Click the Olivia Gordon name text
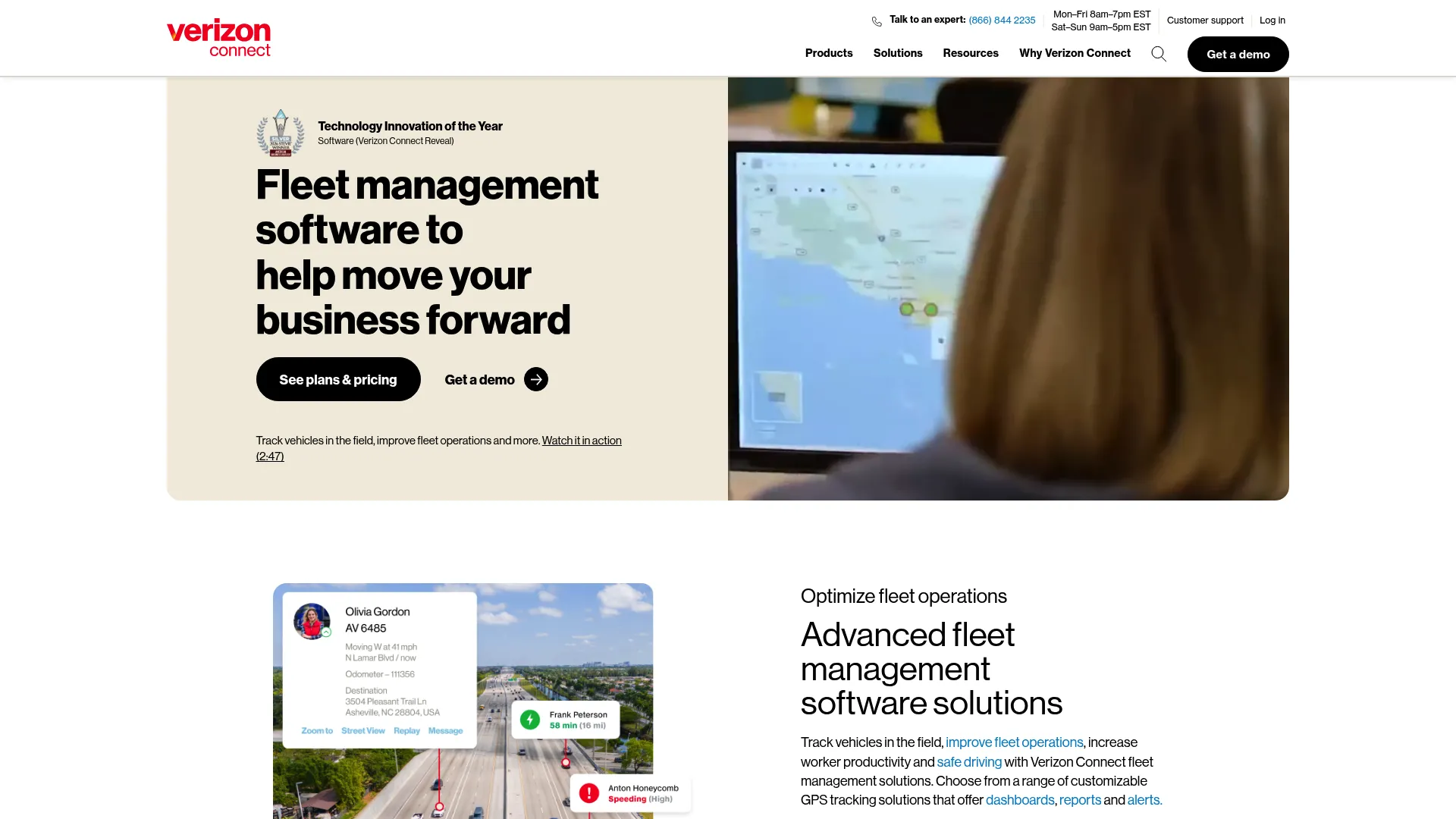The width and height of the screenshot is (1456, 819). coord(378,612)
